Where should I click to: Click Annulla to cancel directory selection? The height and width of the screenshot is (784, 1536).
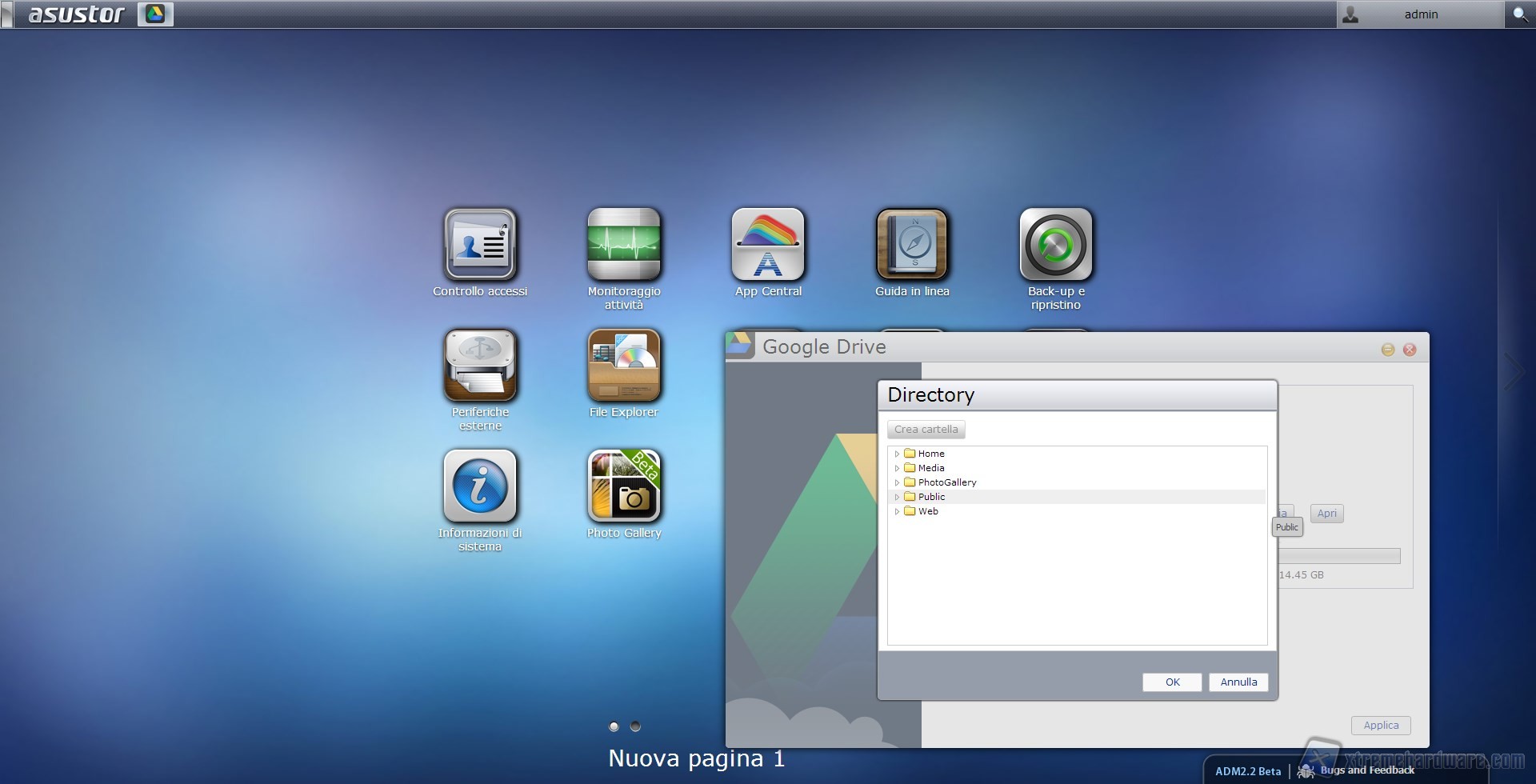pos(1238,682)
